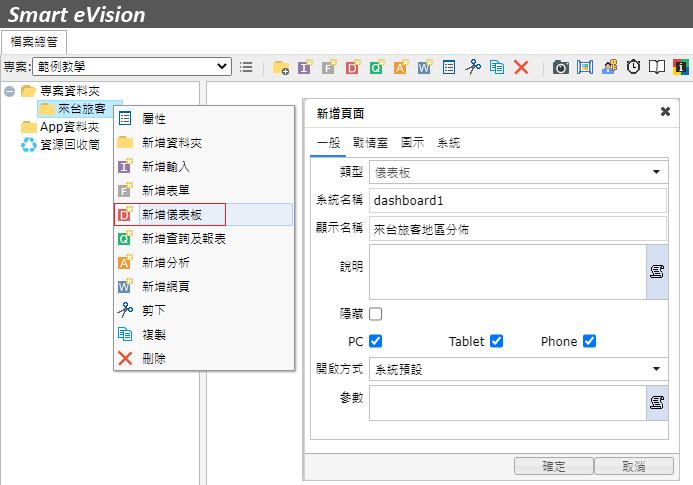Open the 類型 dropdown
Viewport: 693px width, 485px height.
tap(518, 172)
